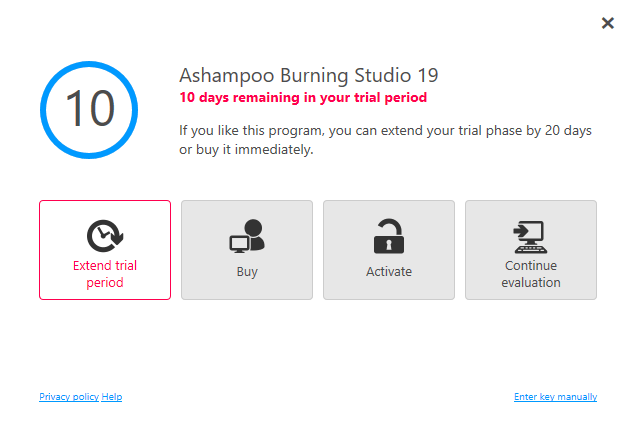
Task: Select the 'Extend trial period' text label
Action: point(105,274)
